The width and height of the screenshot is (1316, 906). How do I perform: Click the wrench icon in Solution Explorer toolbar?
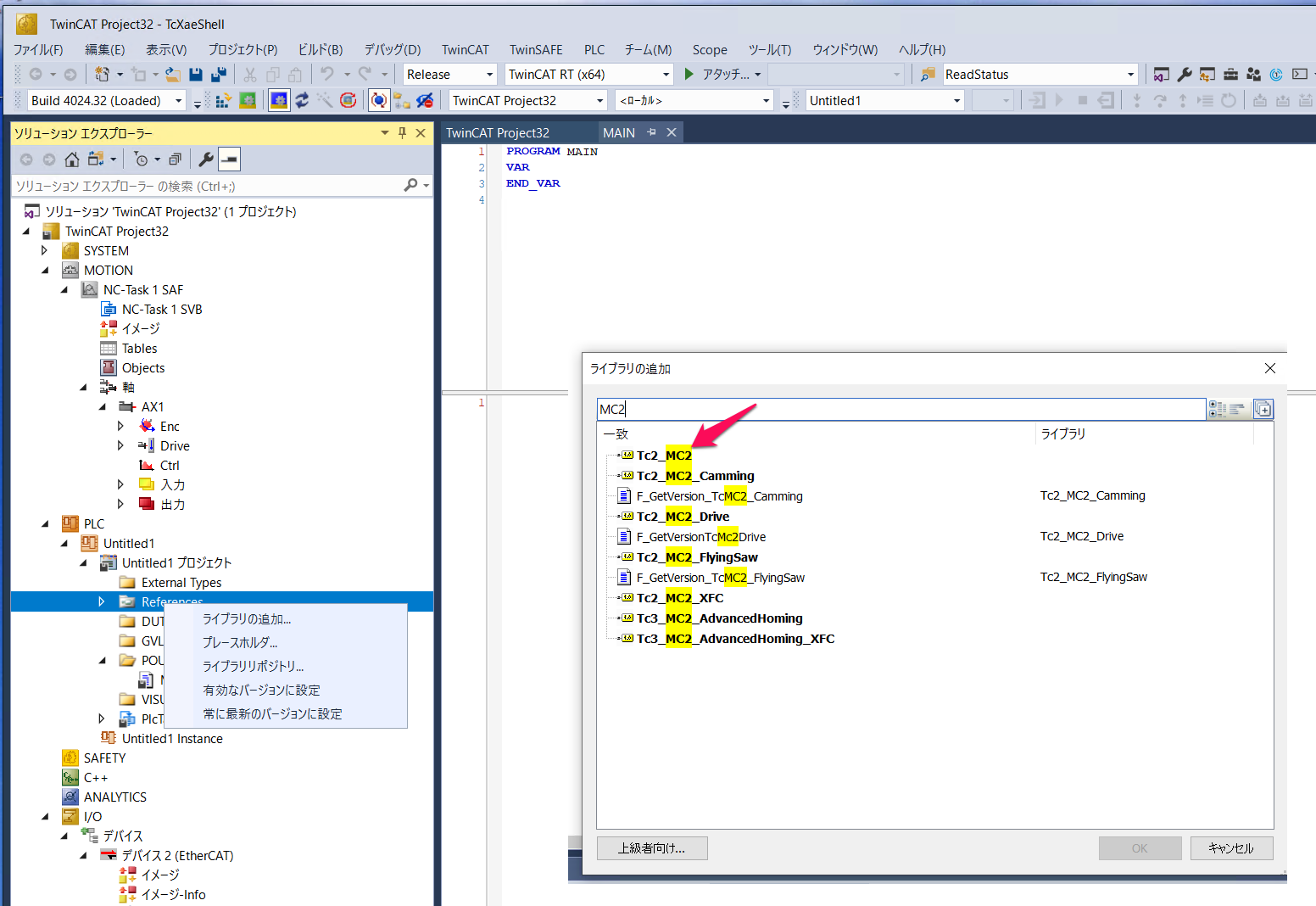tap(206, 159)
